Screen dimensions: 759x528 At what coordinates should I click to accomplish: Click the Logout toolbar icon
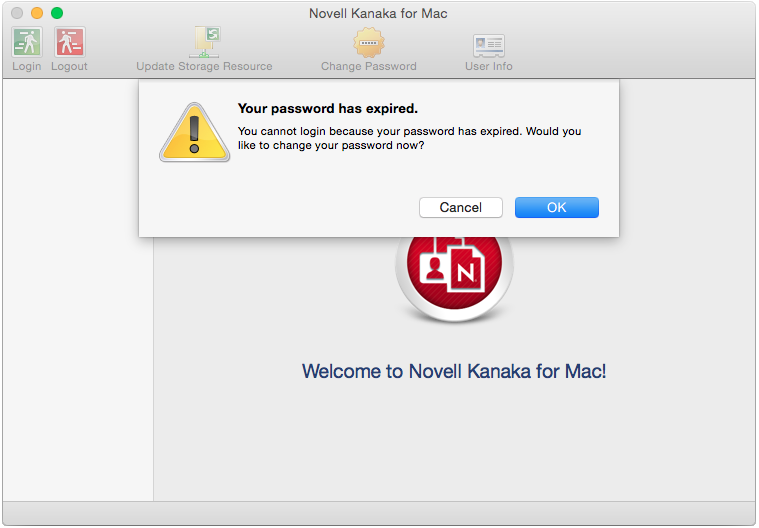tap(70, 43)
